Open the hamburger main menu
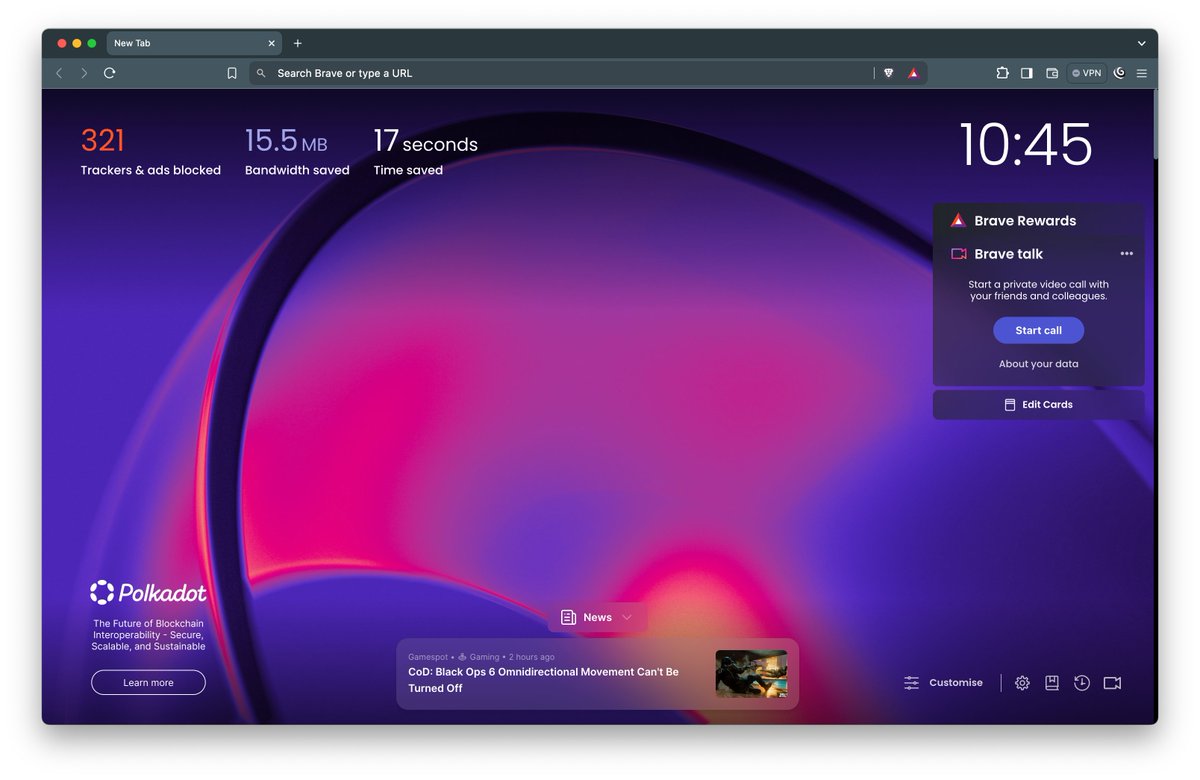The image size is (1200, 780). [1142, 73]
